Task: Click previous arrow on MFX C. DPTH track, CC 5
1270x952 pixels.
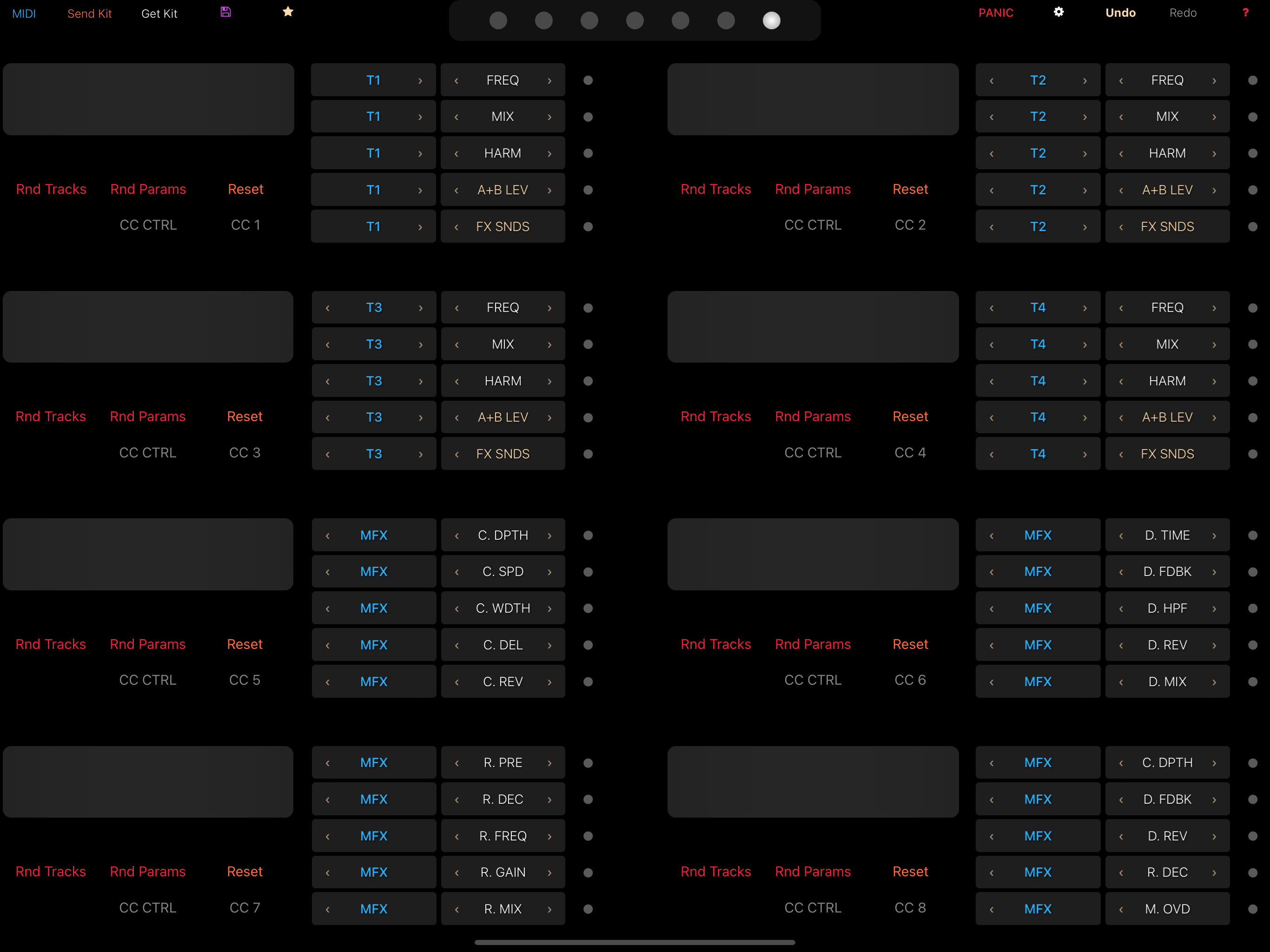Action: tap(328, 535)
